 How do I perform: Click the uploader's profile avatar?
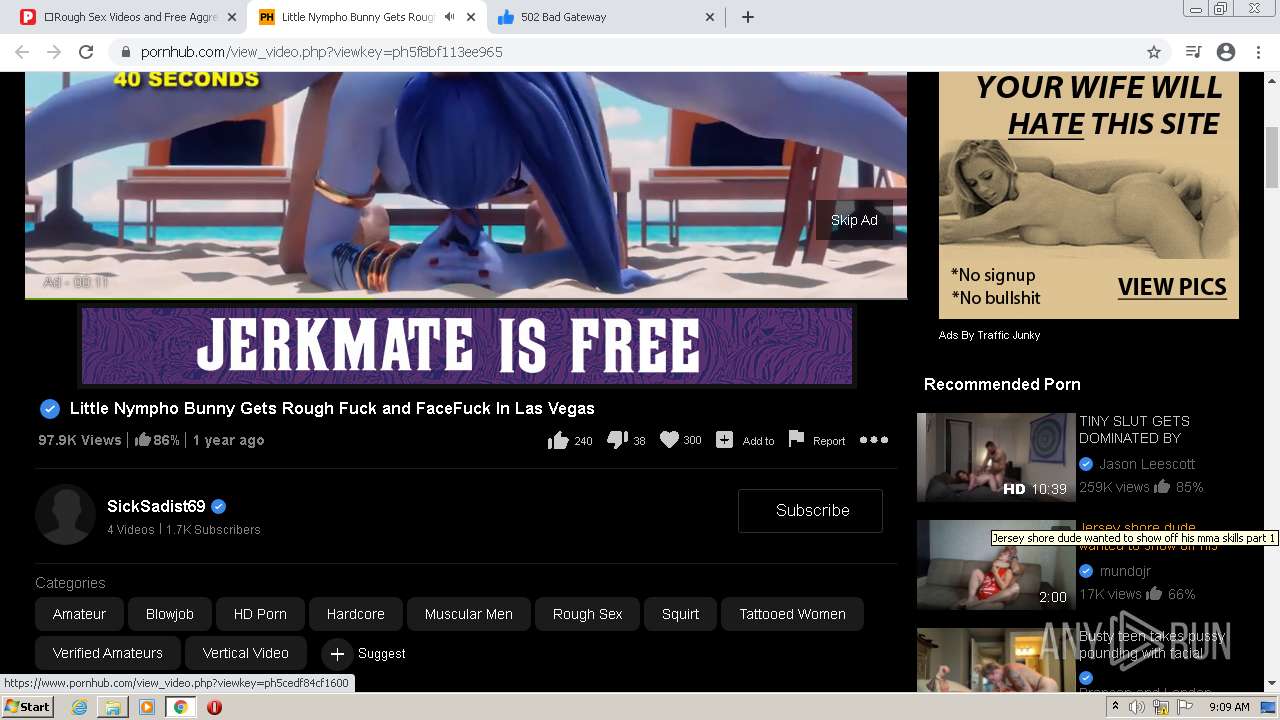click(x=65, y=514)
